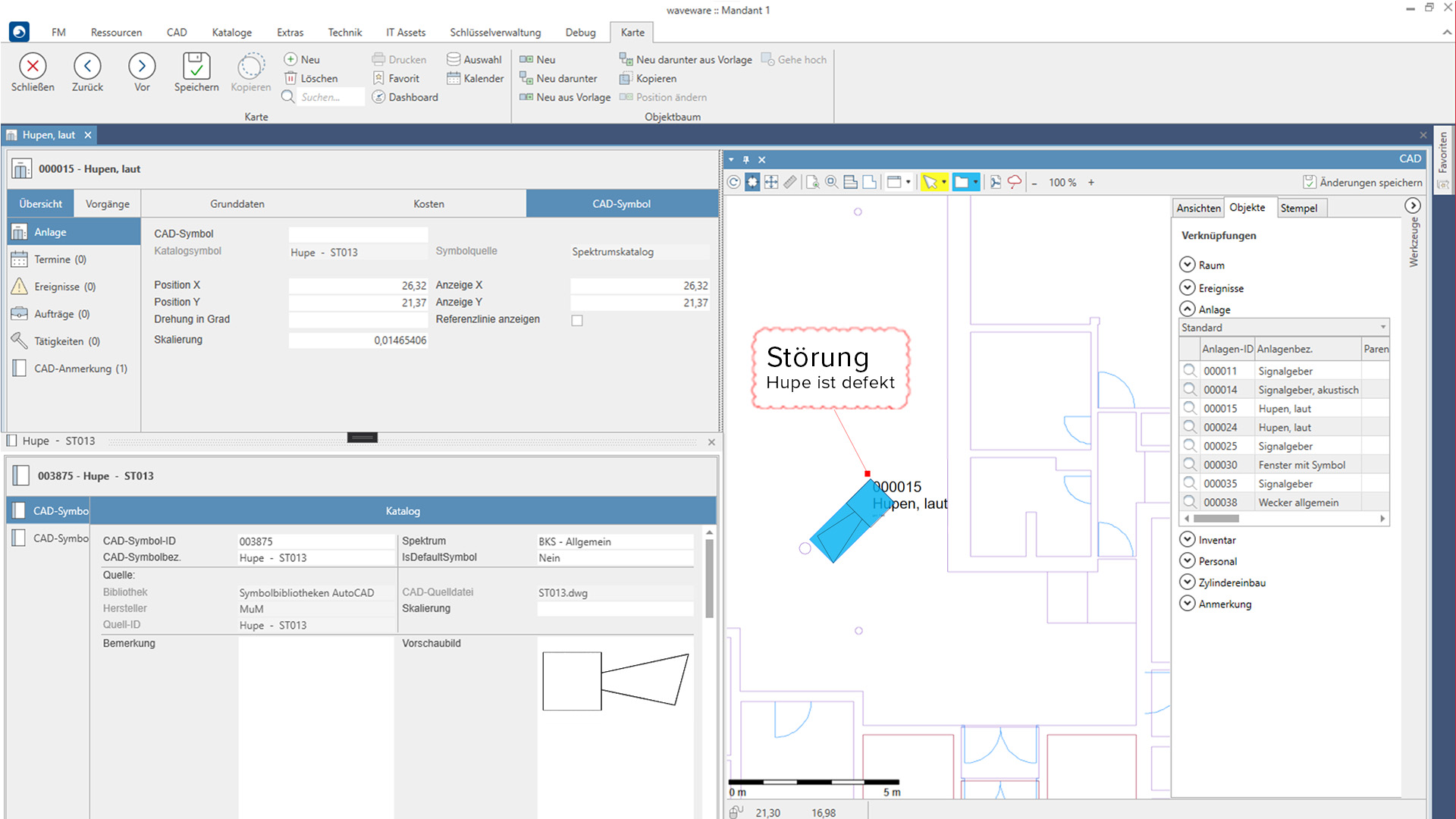Viewport: 1456px width, 819px height.
Task: Click the Schließen red X icon
Action: [33, 67]
